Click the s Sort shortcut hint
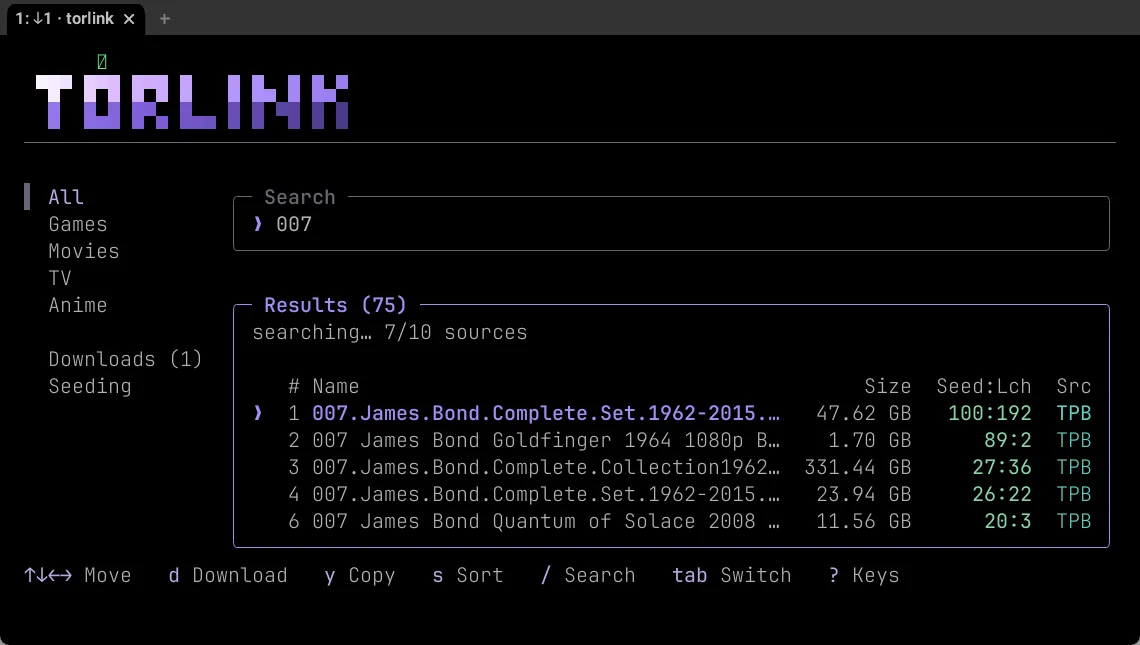Viewport: 1140px width, 645px height. coord(467,575)
